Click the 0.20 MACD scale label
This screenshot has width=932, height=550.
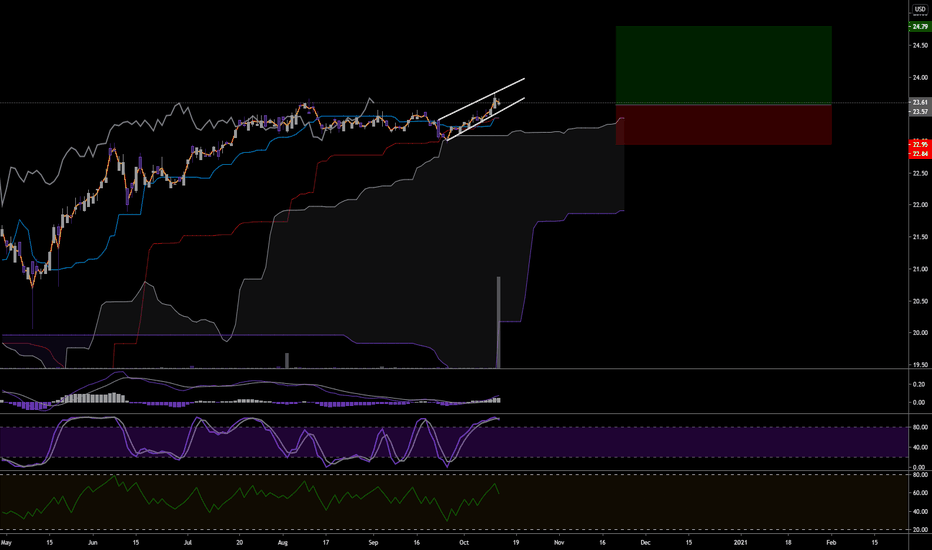pyautogui.click(x=919, y=385)
